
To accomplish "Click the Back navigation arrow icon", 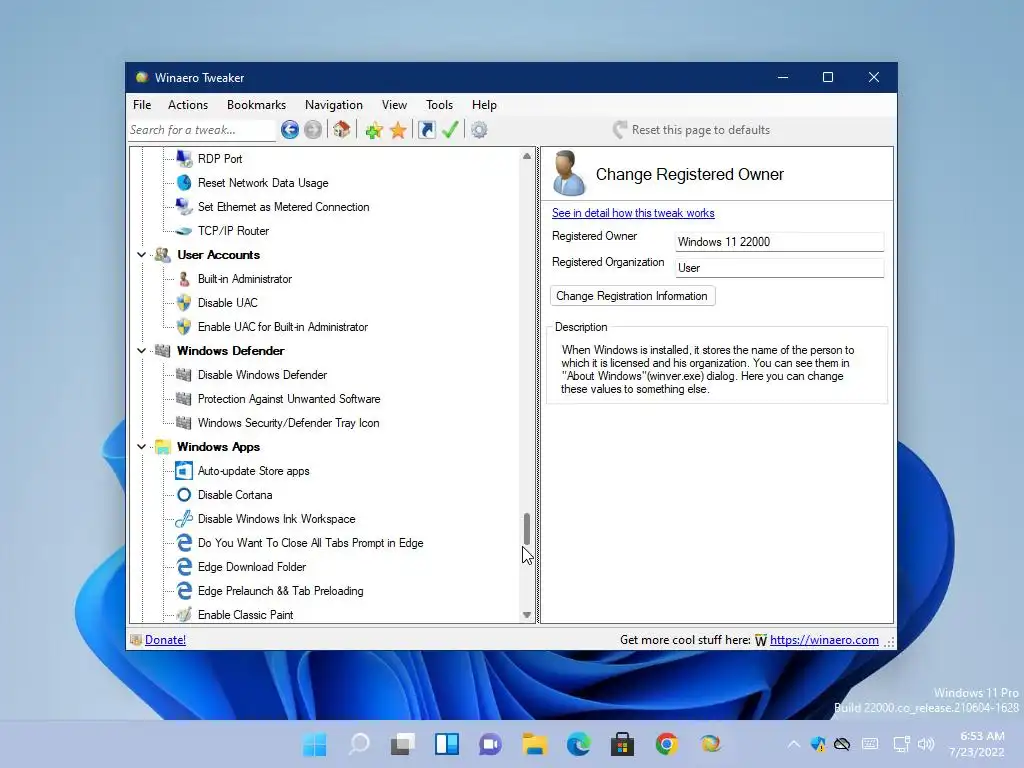I will click(290, 130).
